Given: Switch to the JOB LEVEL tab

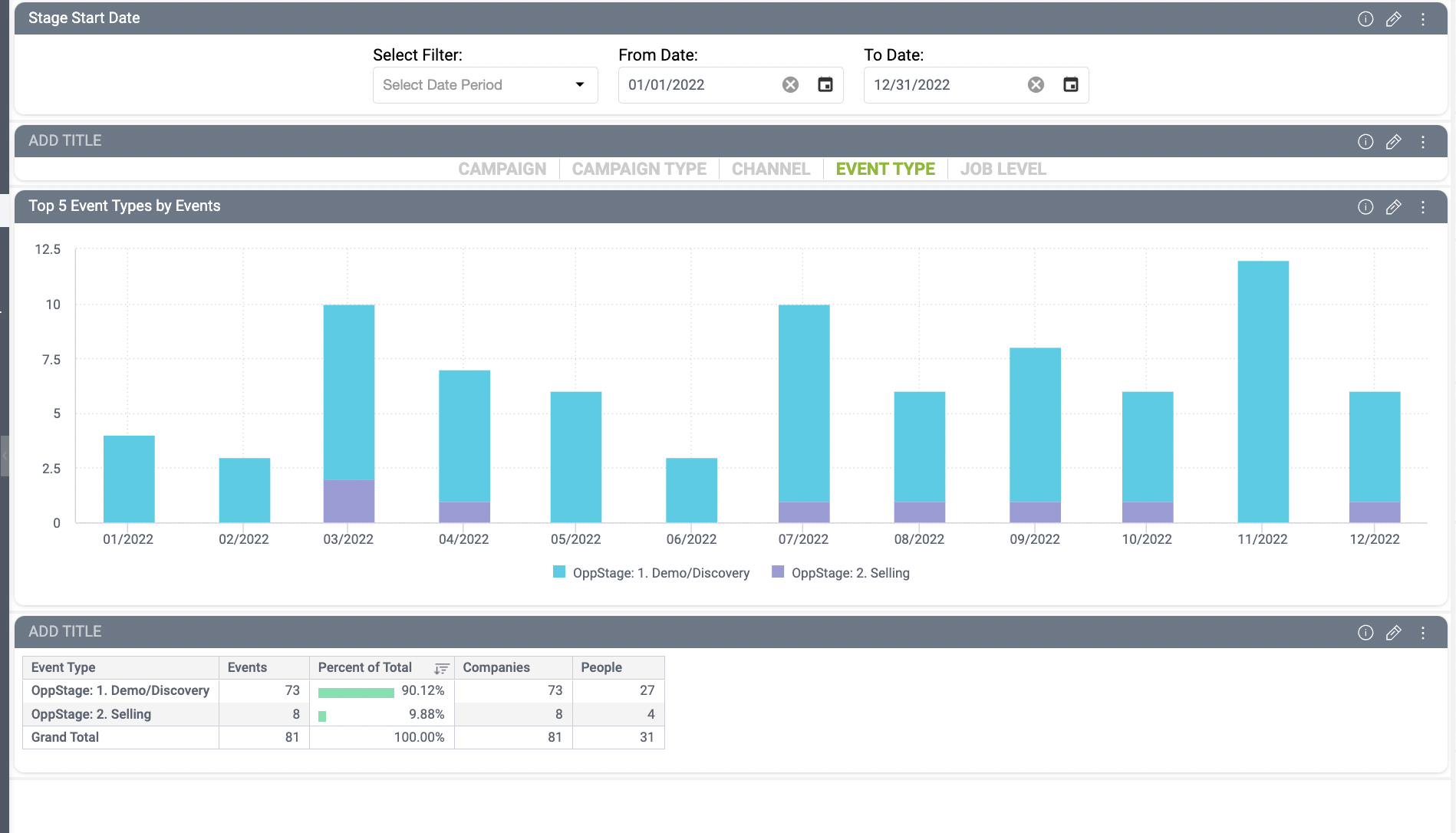Looking at the screenshot, I should [x=1003, y=169].
